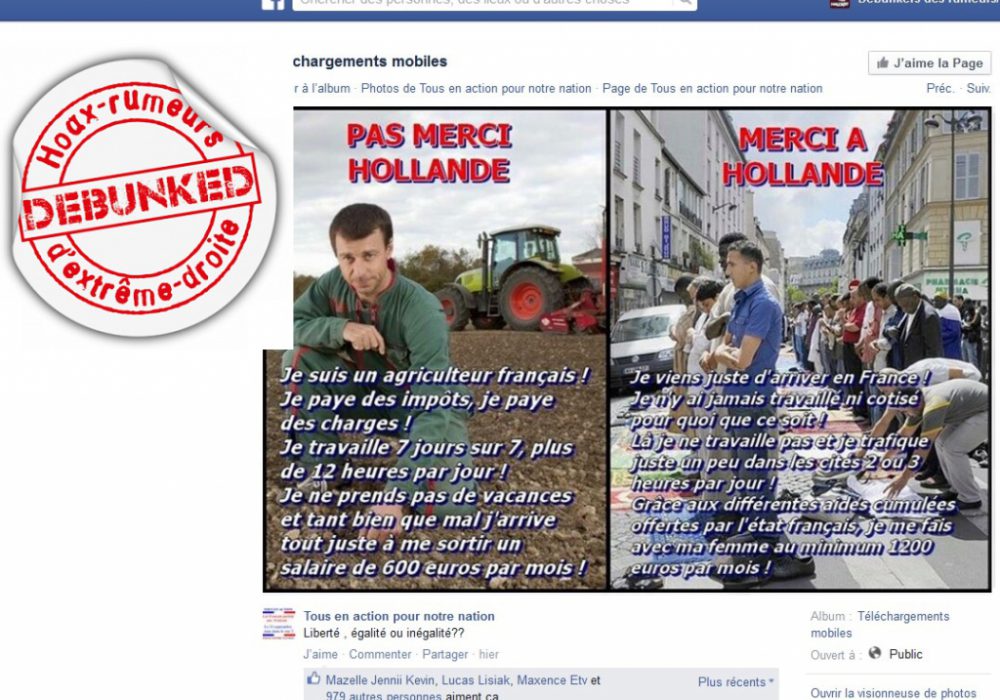Click Partager under the post
The height and width of the screenshot is (700, 1000).
(445, 654)
